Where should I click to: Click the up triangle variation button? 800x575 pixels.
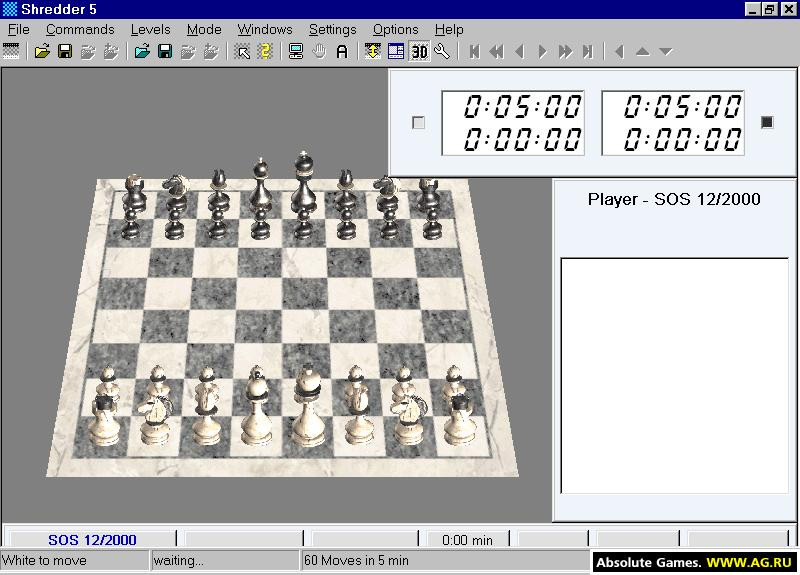[643, 52]
